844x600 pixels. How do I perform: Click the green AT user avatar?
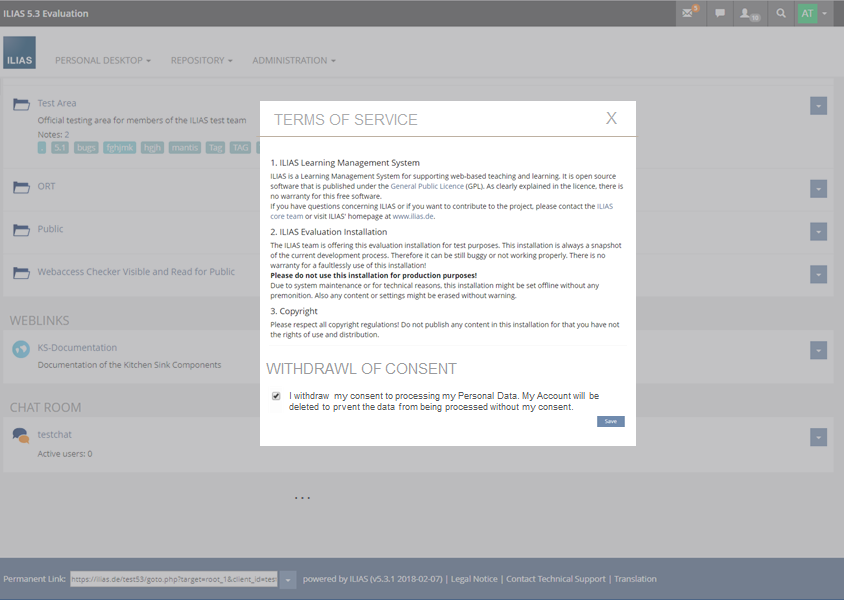click(807, 13)
